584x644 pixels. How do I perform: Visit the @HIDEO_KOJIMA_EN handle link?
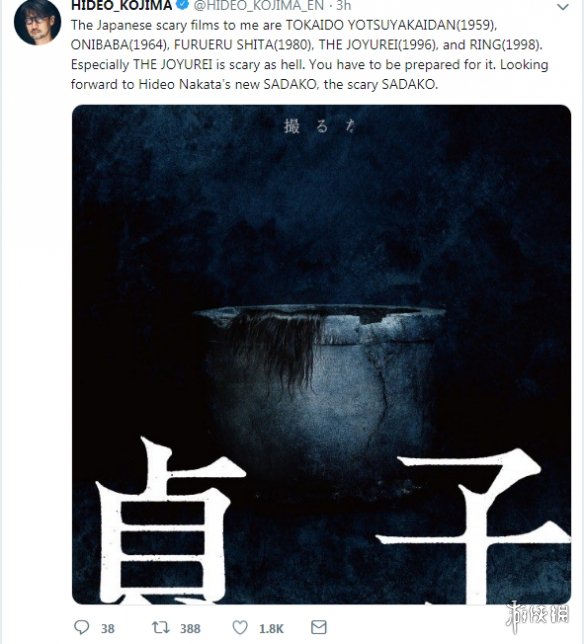click(259, 5)
